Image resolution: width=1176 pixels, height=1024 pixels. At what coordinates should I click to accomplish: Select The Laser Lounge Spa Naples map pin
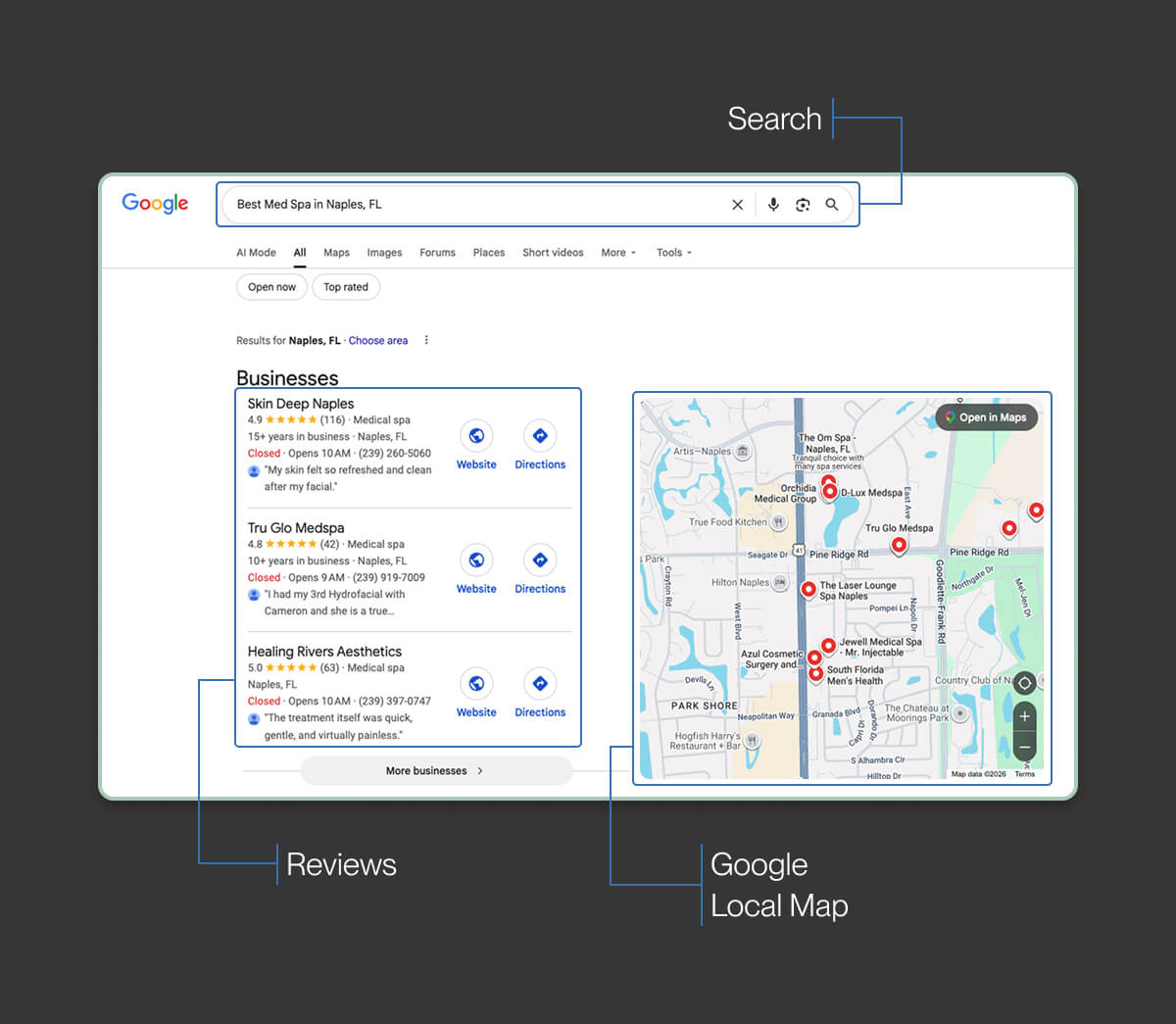point(808,589)
